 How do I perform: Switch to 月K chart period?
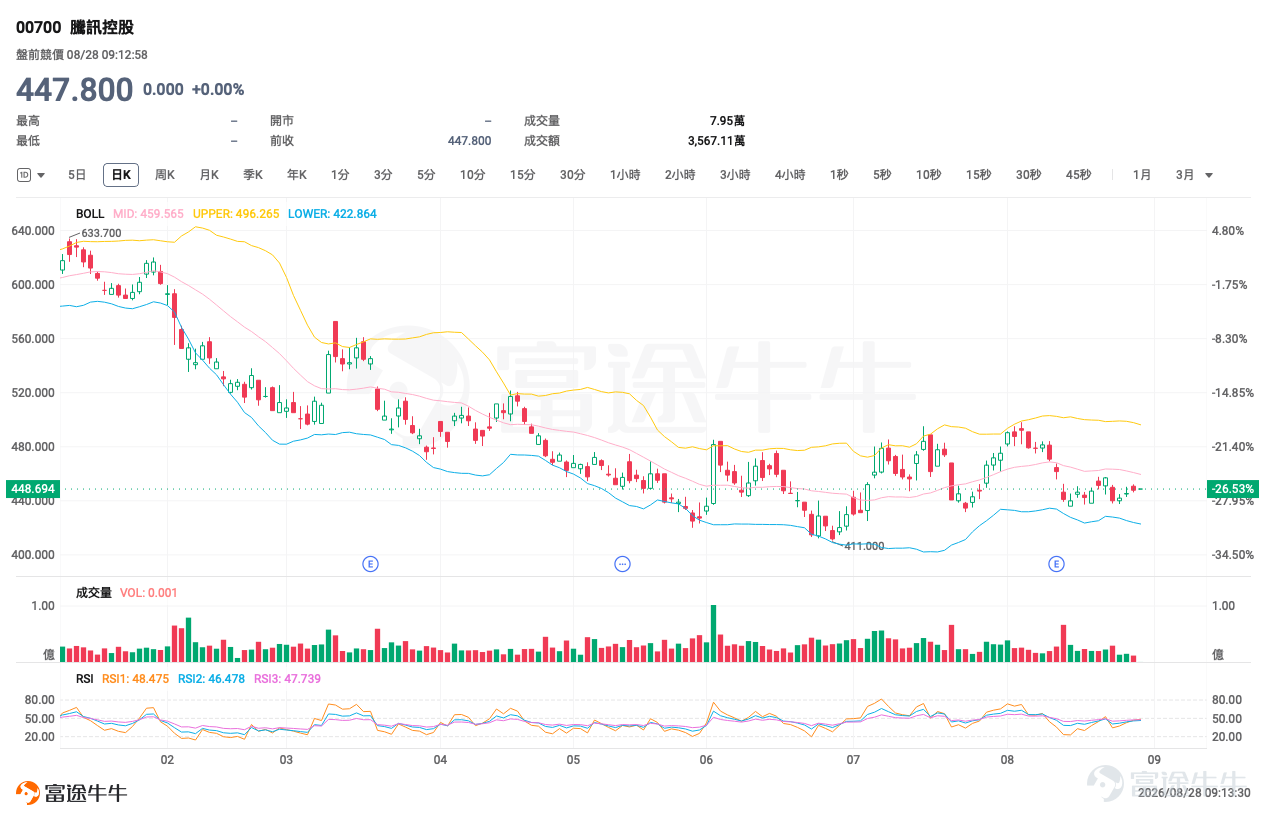[x=209, y=175]
